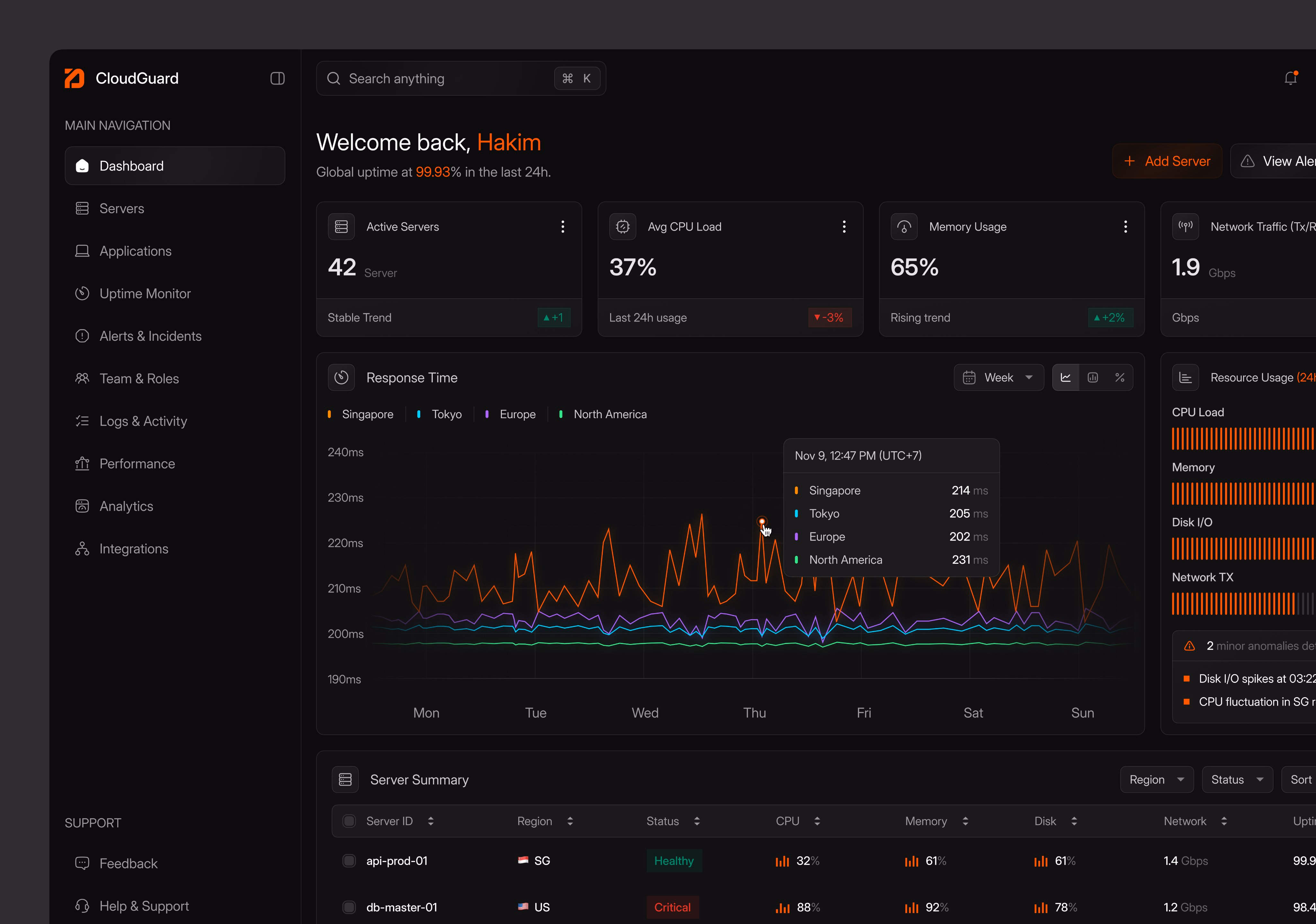Image resolution: width=1316 pixels, height=924 pixels.
Task: Click the View Alerts button
Action: coord(1274,161)
